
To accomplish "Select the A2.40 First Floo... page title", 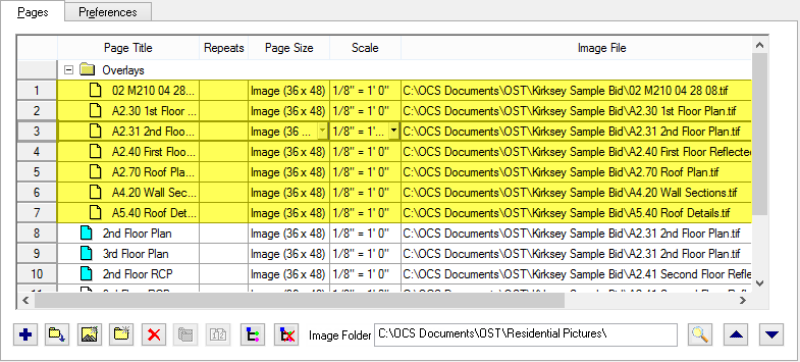I will point(154,152).
